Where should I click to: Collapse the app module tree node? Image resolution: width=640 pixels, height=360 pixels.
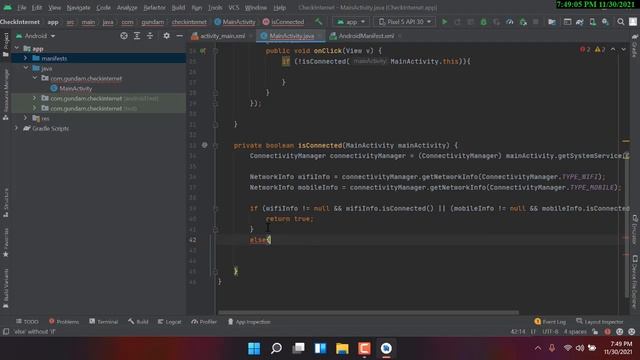[x=17, y=48]
